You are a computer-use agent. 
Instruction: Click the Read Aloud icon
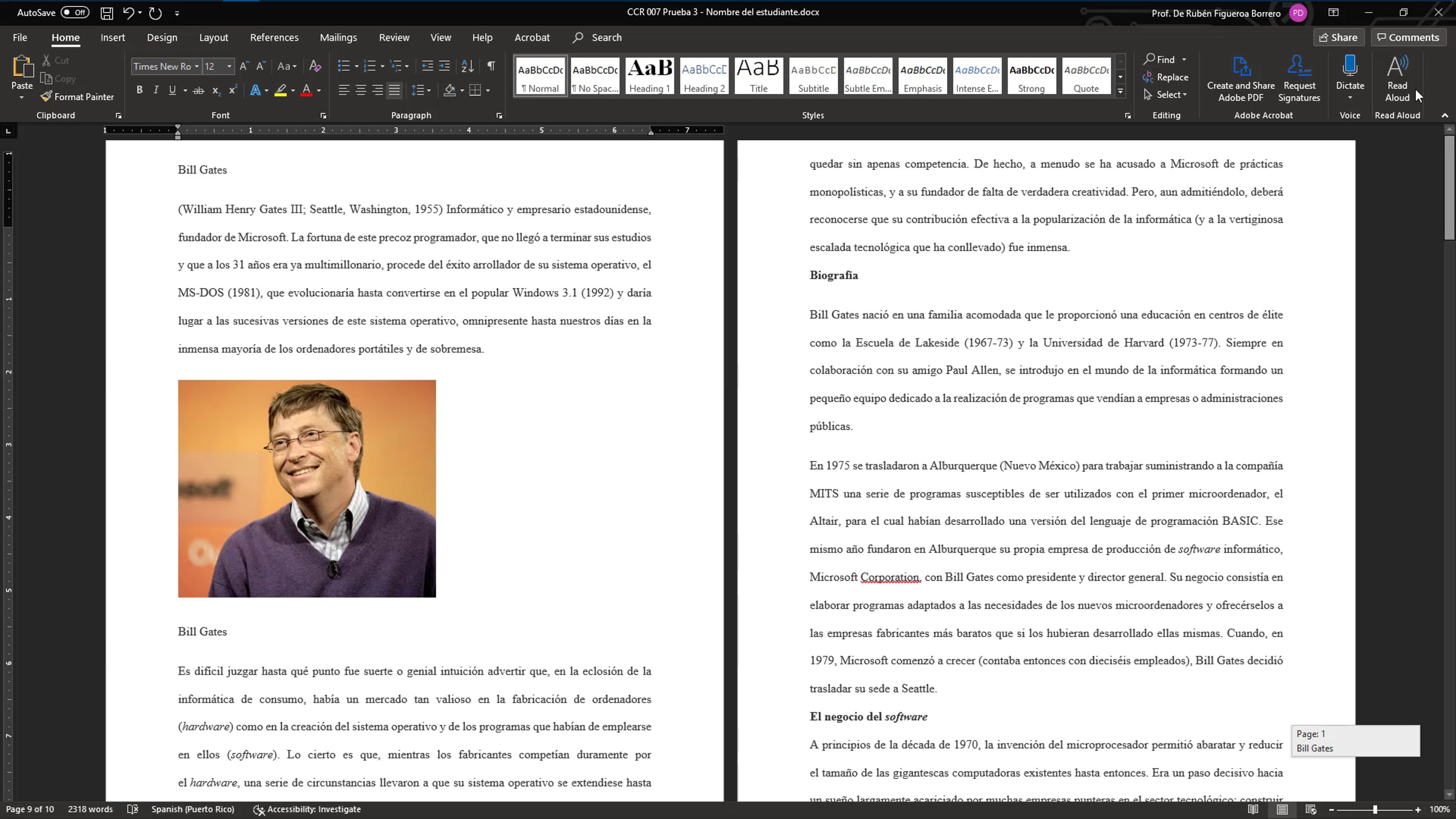tap(1397, 79)
